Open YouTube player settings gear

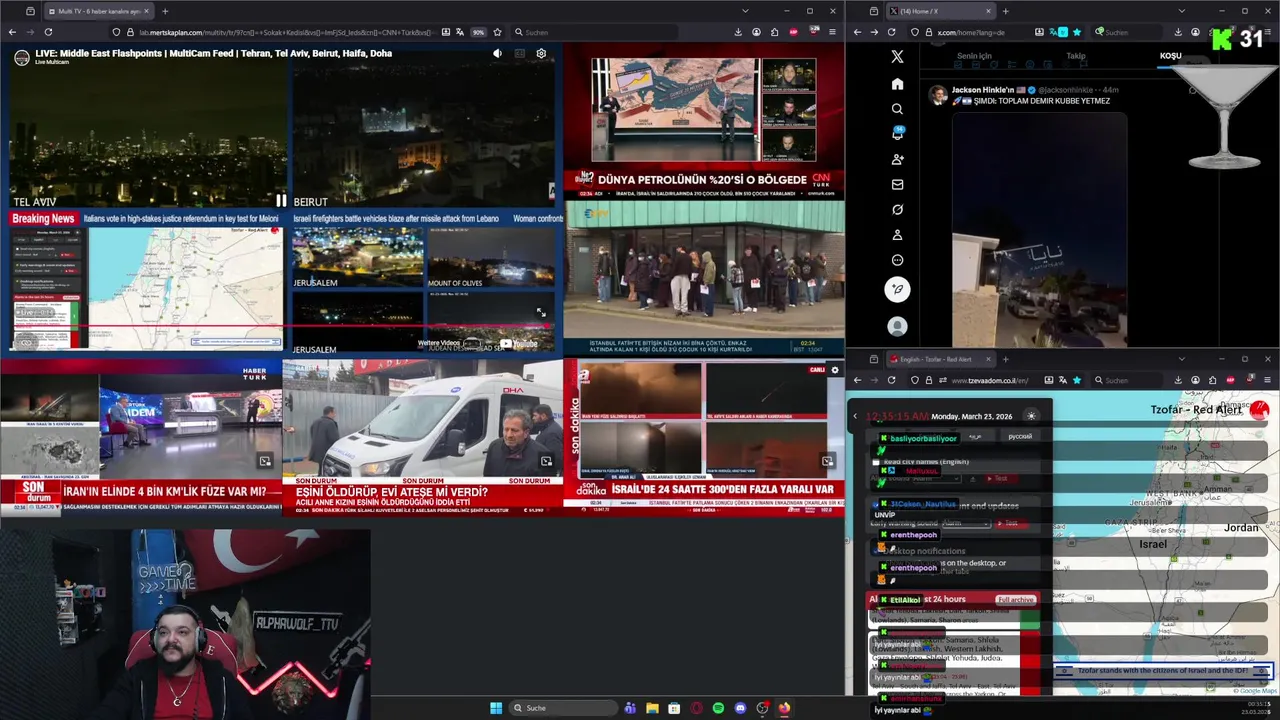click(x=541, y=53)
